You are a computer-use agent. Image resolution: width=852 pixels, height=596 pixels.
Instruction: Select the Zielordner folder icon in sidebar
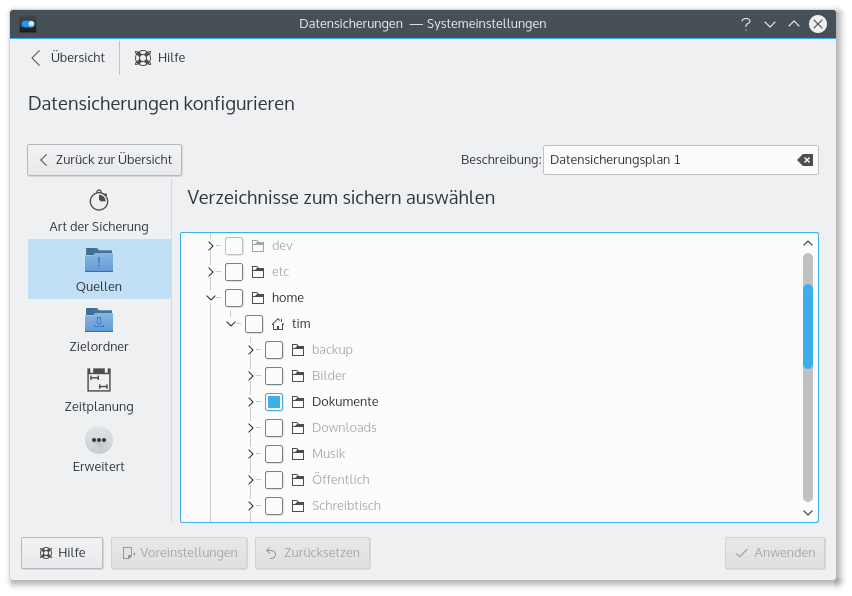pos(99,320)
